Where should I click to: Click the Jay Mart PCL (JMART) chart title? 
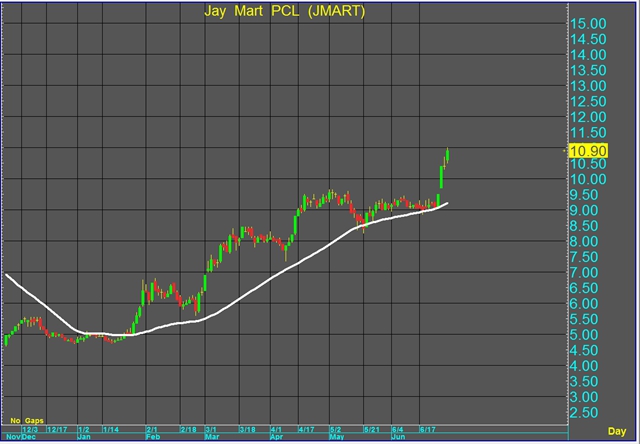click(284, 11)
